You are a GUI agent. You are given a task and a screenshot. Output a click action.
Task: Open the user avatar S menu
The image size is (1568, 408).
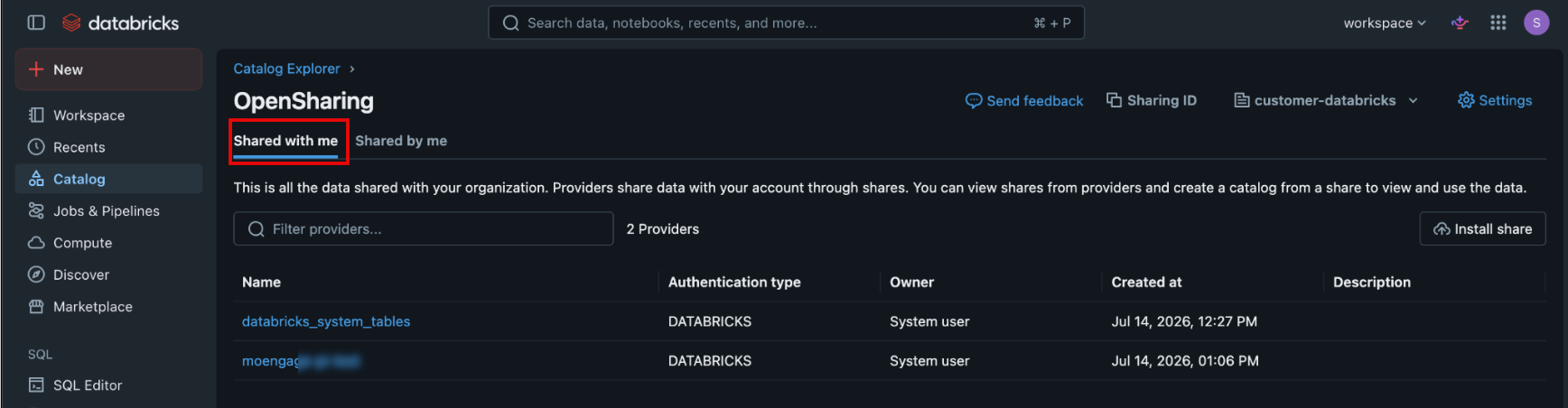(x=1536, y=23)
